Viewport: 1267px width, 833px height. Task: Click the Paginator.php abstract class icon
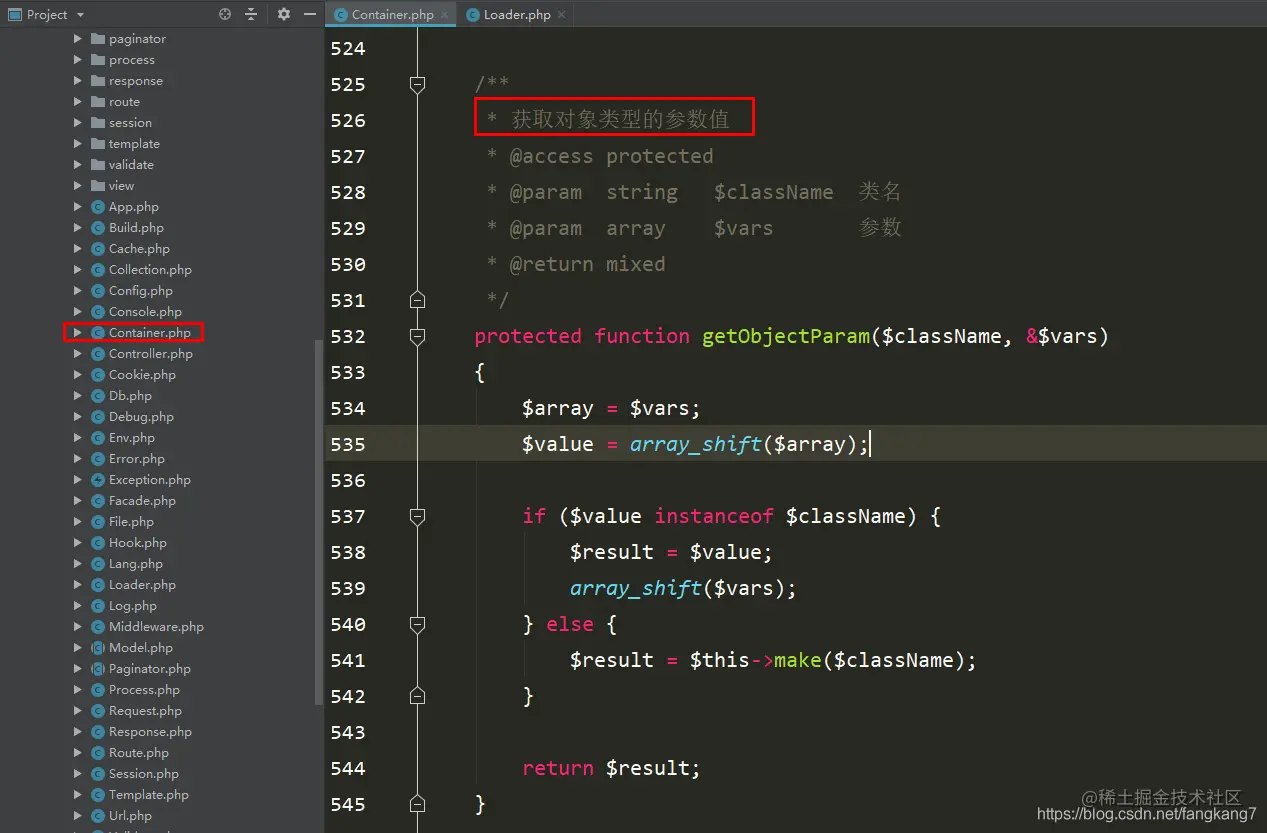(x=98, y=669)
